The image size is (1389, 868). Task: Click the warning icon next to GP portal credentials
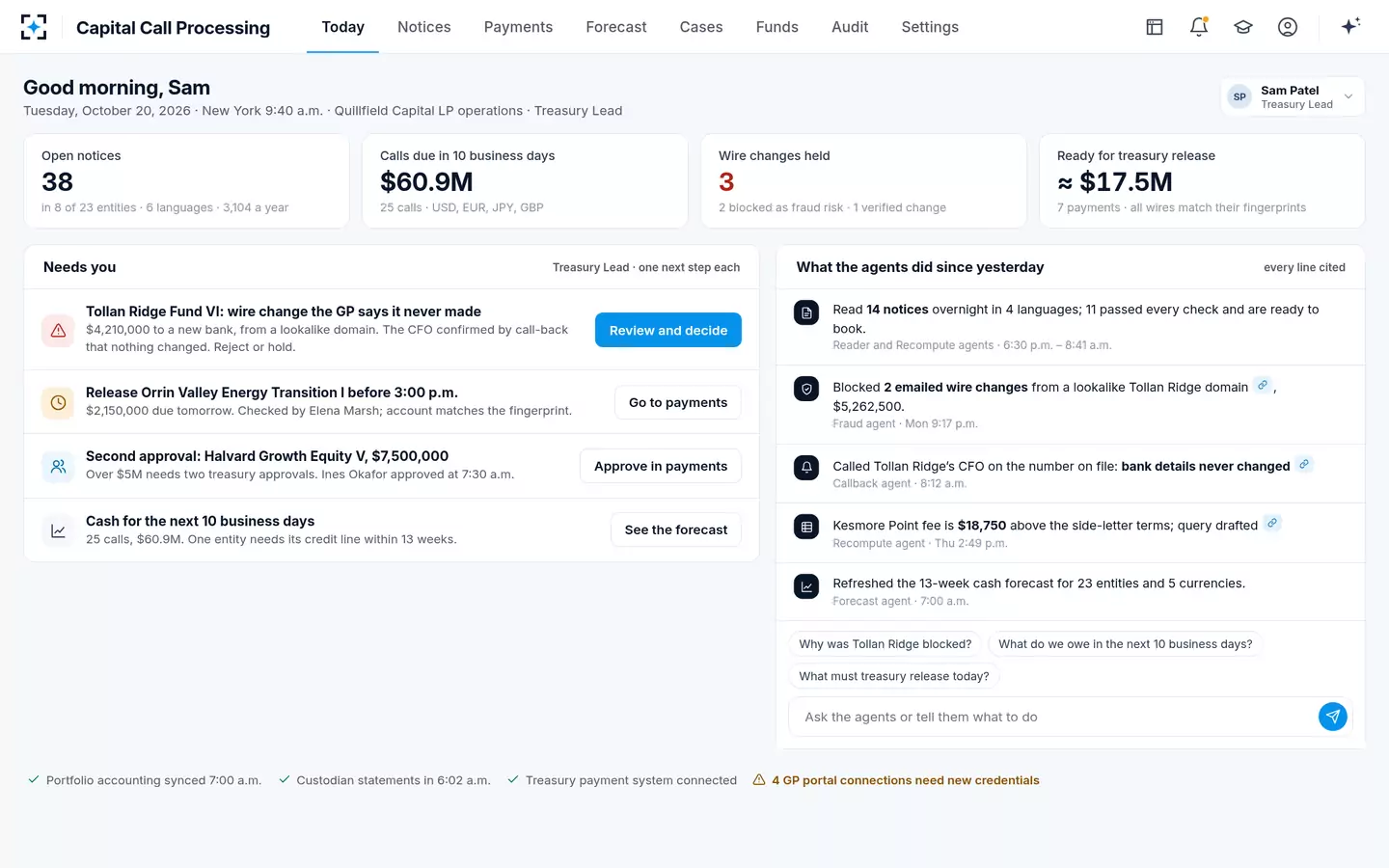tap(759, 779)
